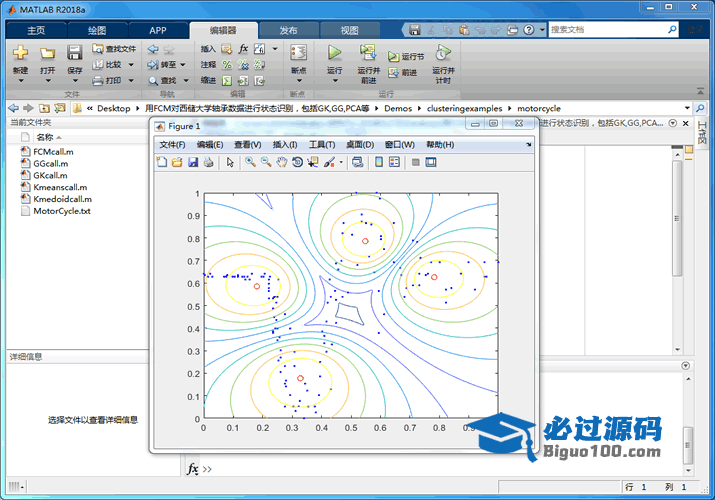
Task: Open the Breakpoints (断点) menu
Action: click(299, 64)
